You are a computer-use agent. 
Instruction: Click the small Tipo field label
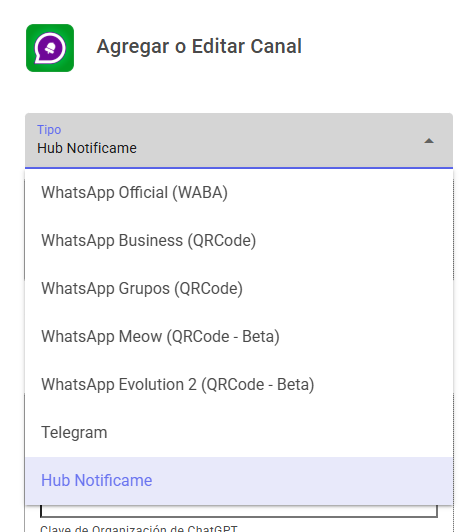(x=49, y=130)
